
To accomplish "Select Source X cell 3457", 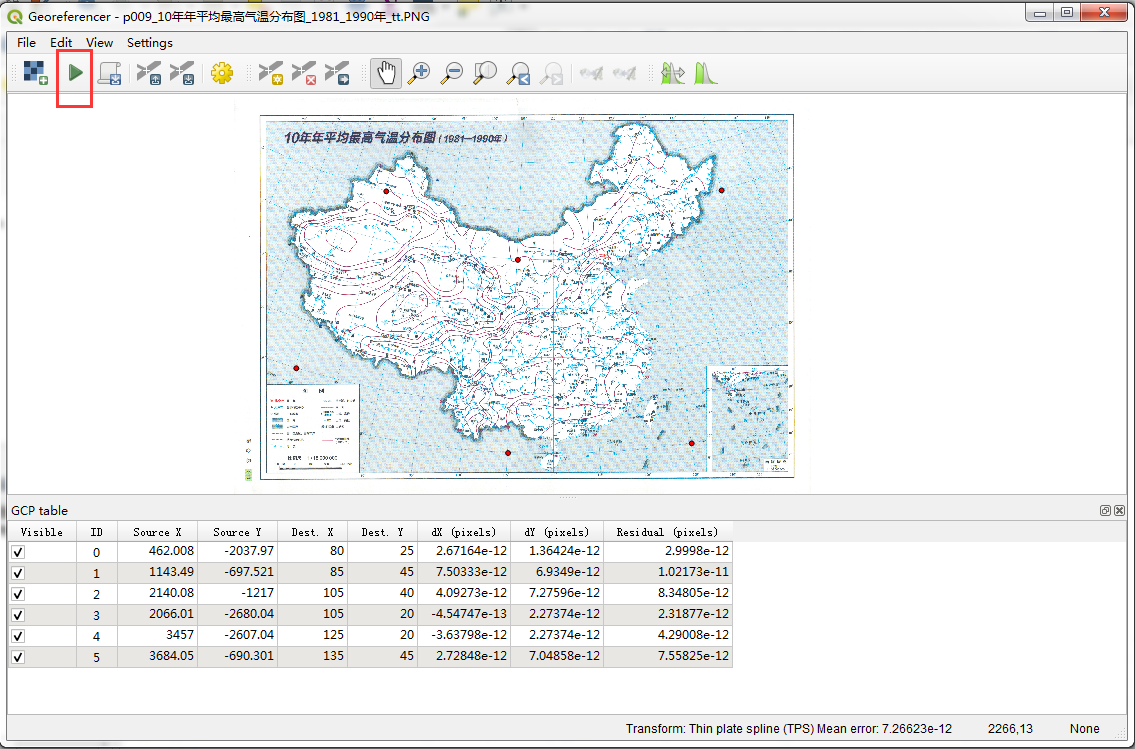I will coord(157,635).
